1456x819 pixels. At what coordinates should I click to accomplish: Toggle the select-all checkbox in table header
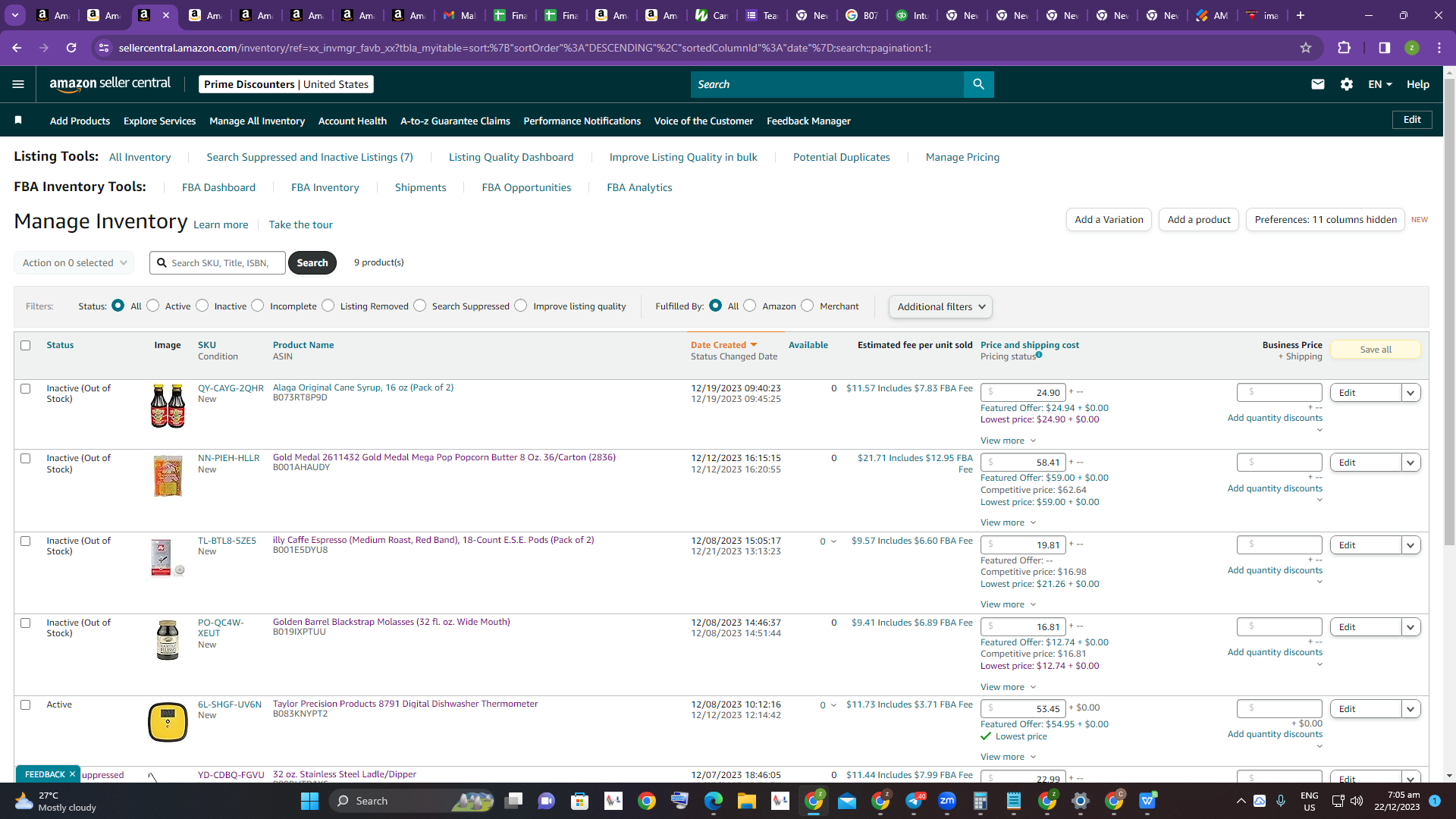pos(26,345)
